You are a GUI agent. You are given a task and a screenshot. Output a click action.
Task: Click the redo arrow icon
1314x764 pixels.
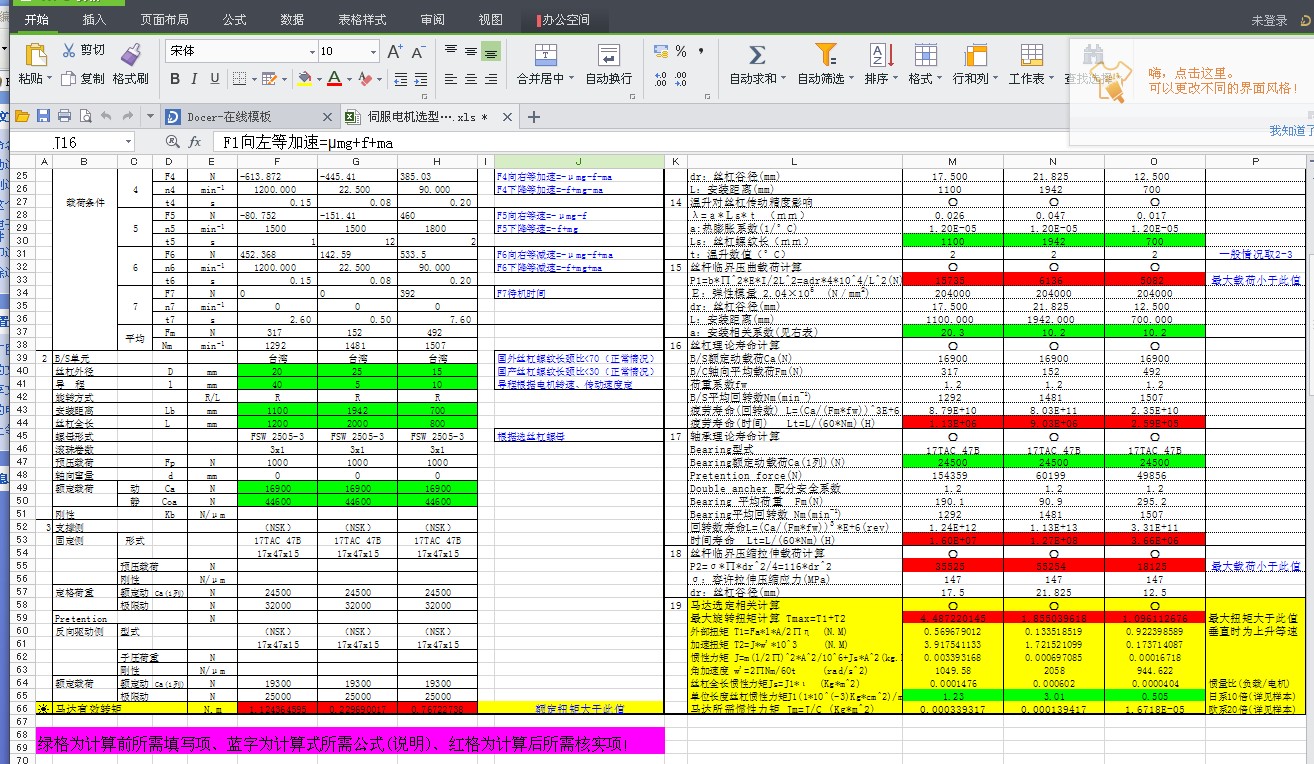point(129,116)
